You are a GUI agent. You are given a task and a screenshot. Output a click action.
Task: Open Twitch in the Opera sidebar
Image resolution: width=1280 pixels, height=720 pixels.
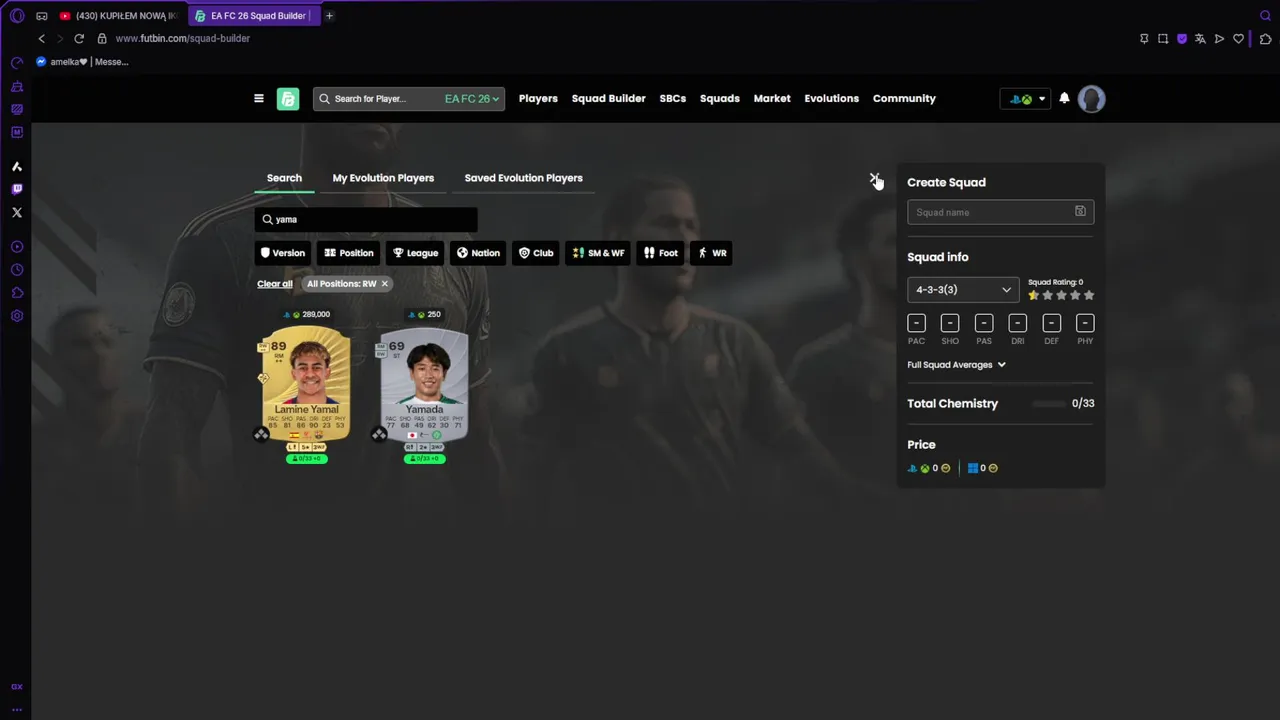pos(17,189)
